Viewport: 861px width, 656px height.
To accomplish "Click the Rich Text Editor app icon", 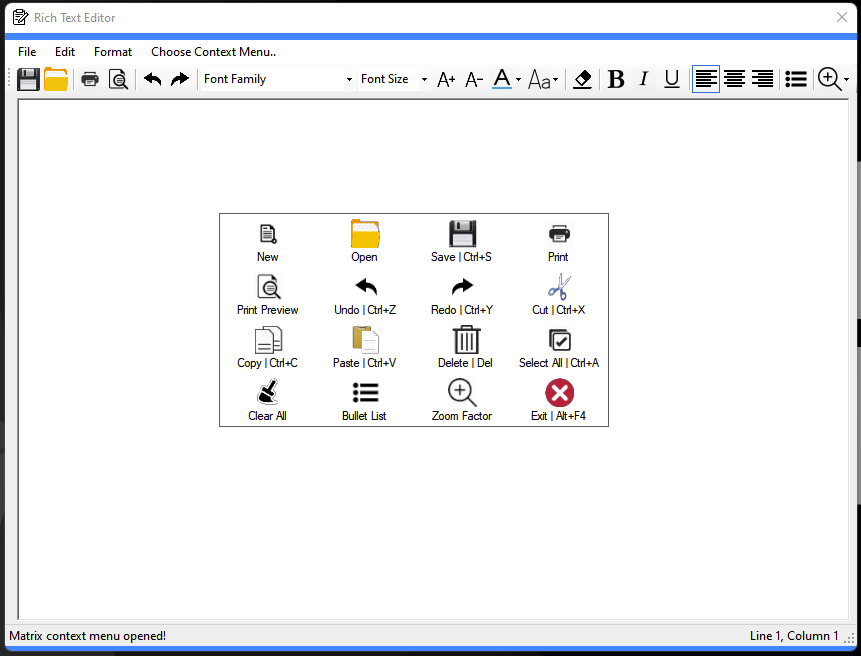I will [20, 18].
